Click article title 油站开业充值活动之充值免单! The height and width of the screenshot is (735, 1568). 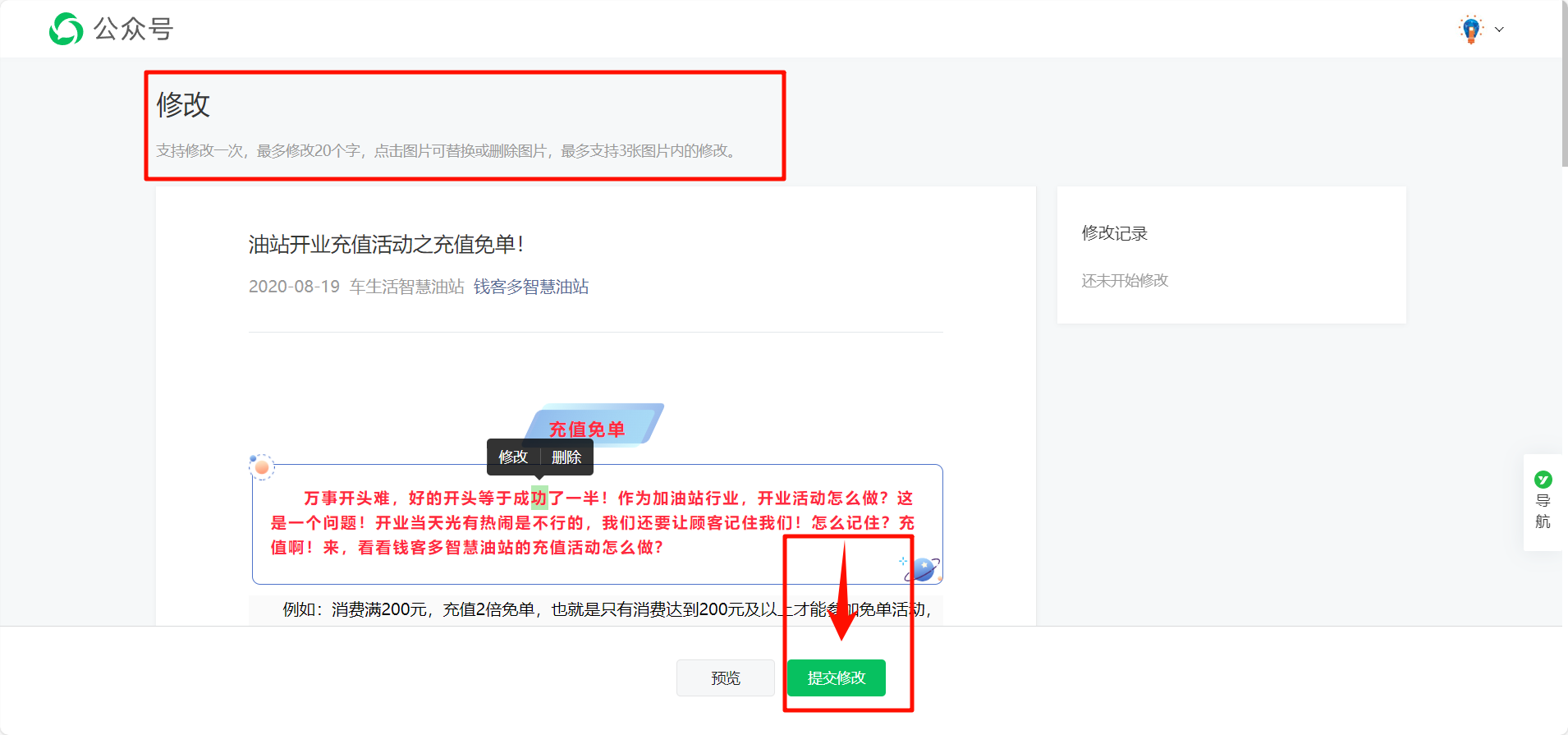click(x=386, y=244)
